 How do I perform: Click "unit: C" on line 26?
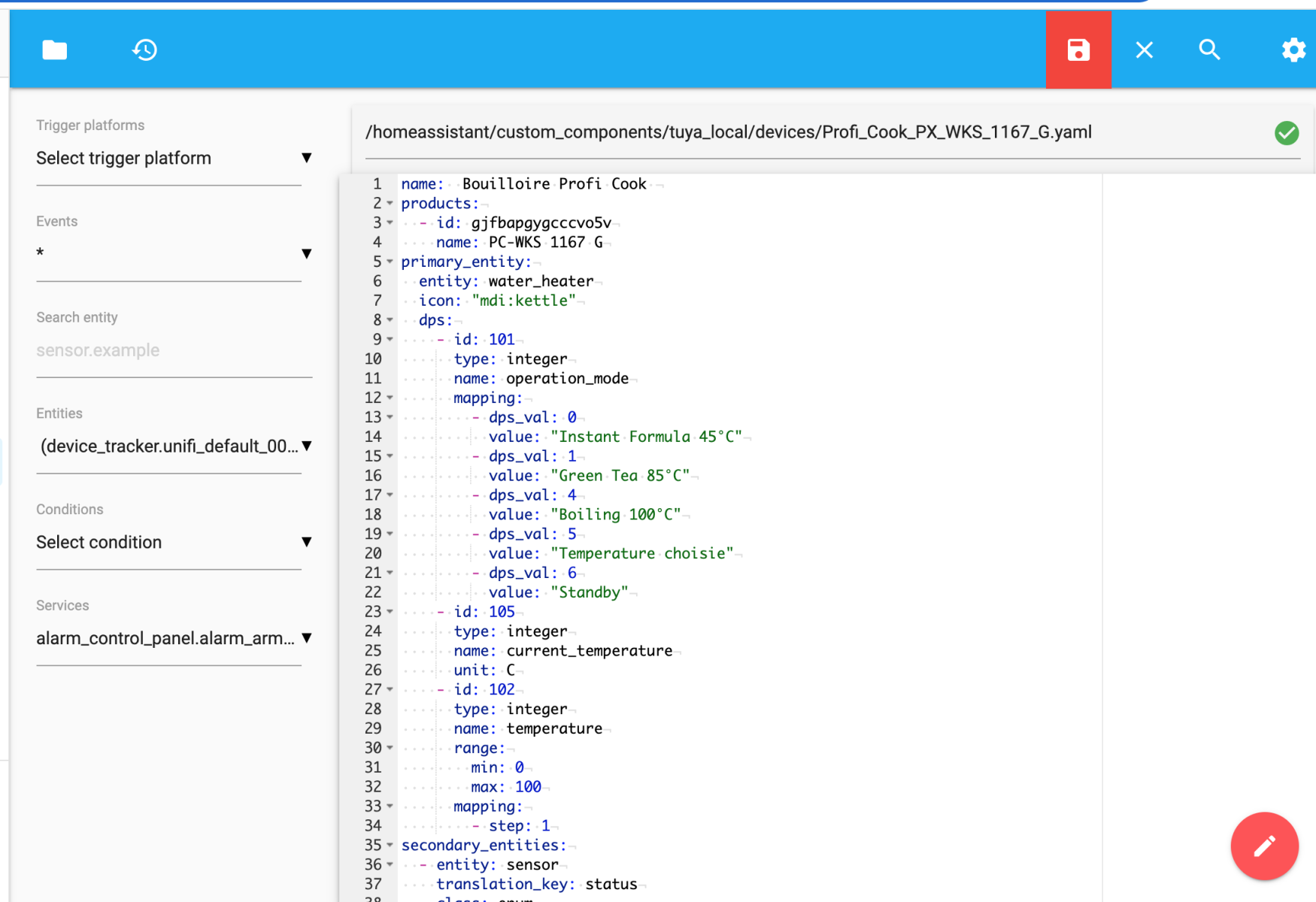(484, 670)
